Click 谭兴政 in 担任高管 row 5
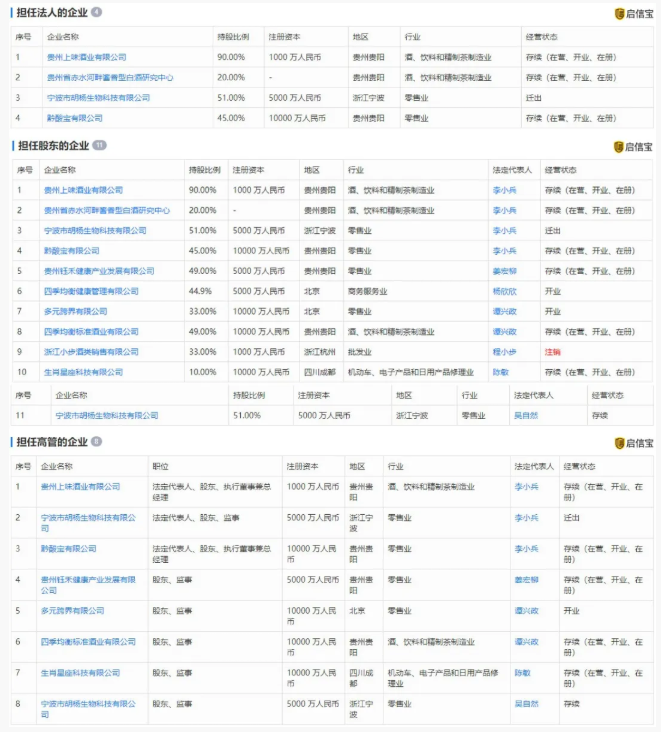The image size is (661, 732). pyautogui.click(x=527, y=611)
